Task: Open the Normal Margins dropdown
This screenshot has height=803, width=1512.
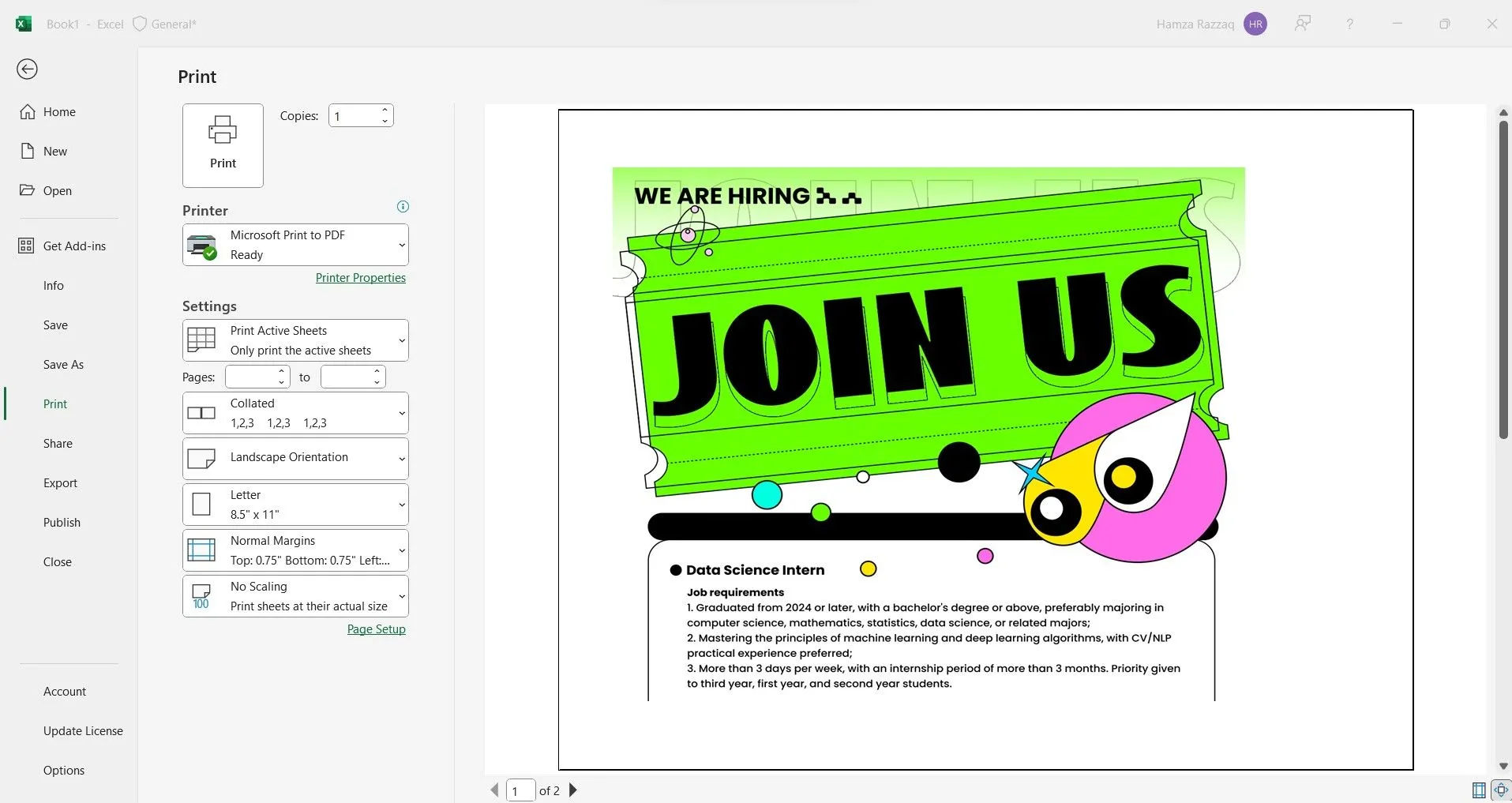Action: (x=295, y=550)
